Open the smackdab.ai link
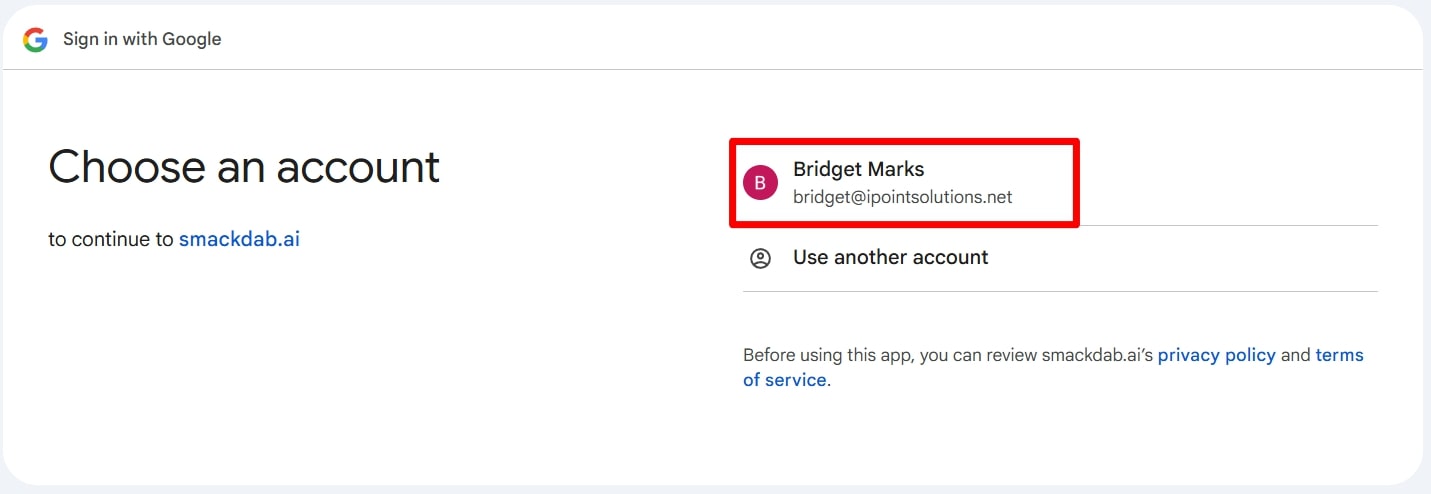1431x494 pixels. [x=239, y=240]
